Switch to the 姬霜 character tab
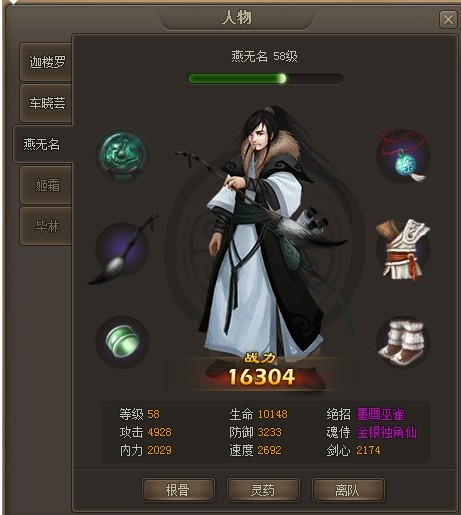This screenshot has height=515, width=461. coord(46,185)
